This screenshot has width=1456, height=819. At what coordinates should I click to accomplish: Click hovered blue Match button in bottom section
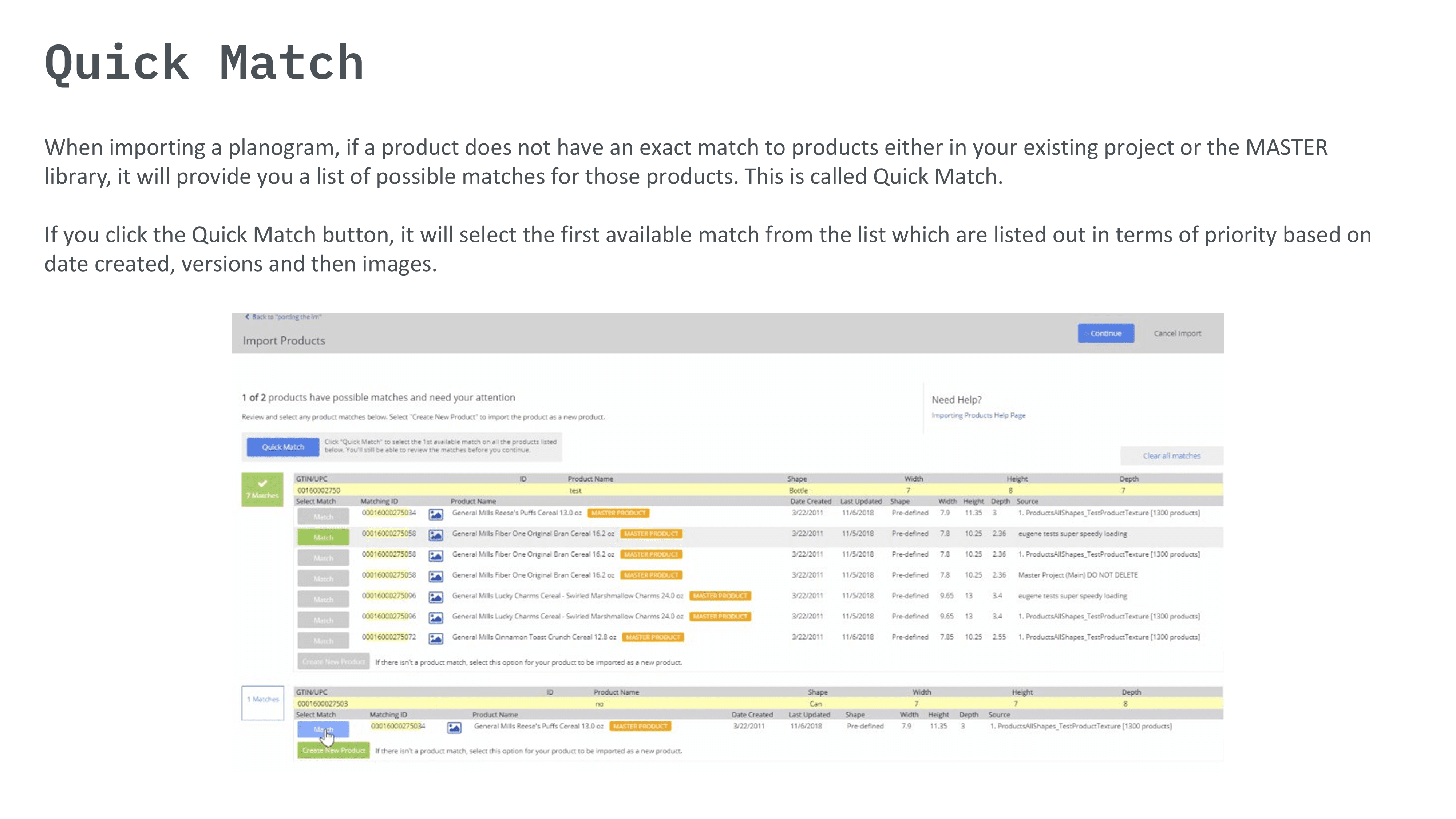(323, 730)
